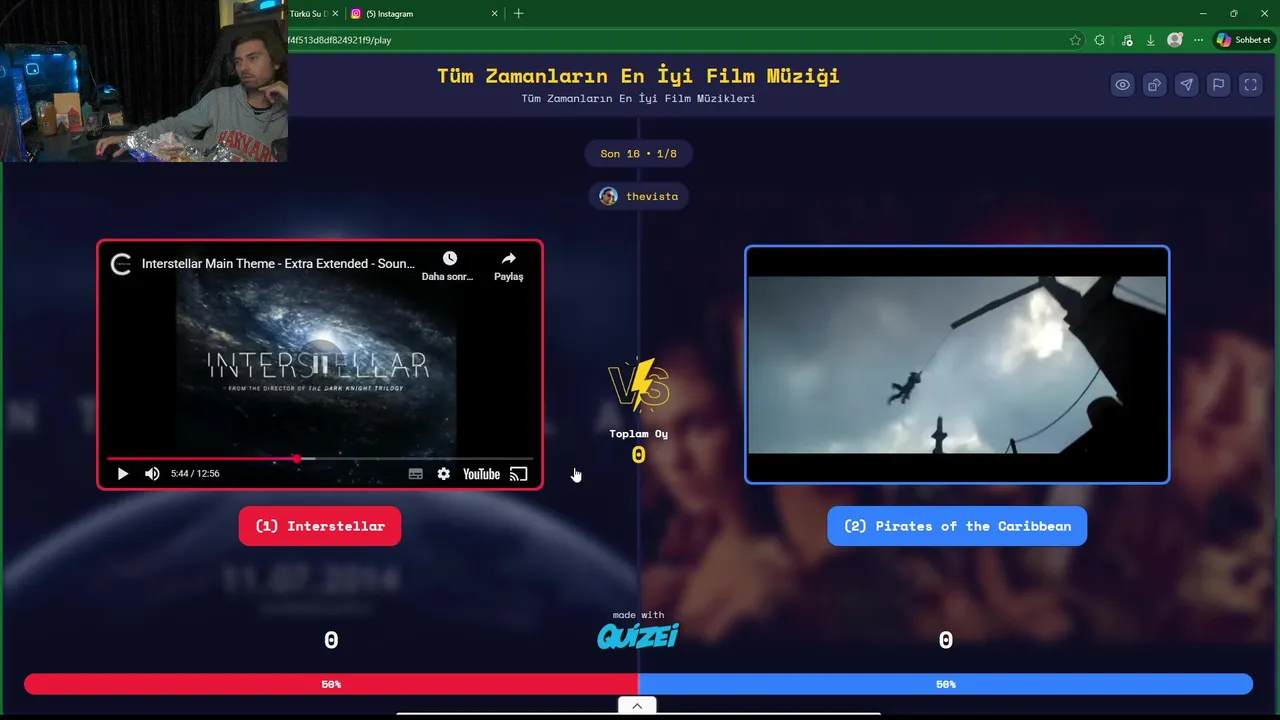Vote for (1) Interstellar
This screenshot has height=720, width=1280.
[320, 526]
